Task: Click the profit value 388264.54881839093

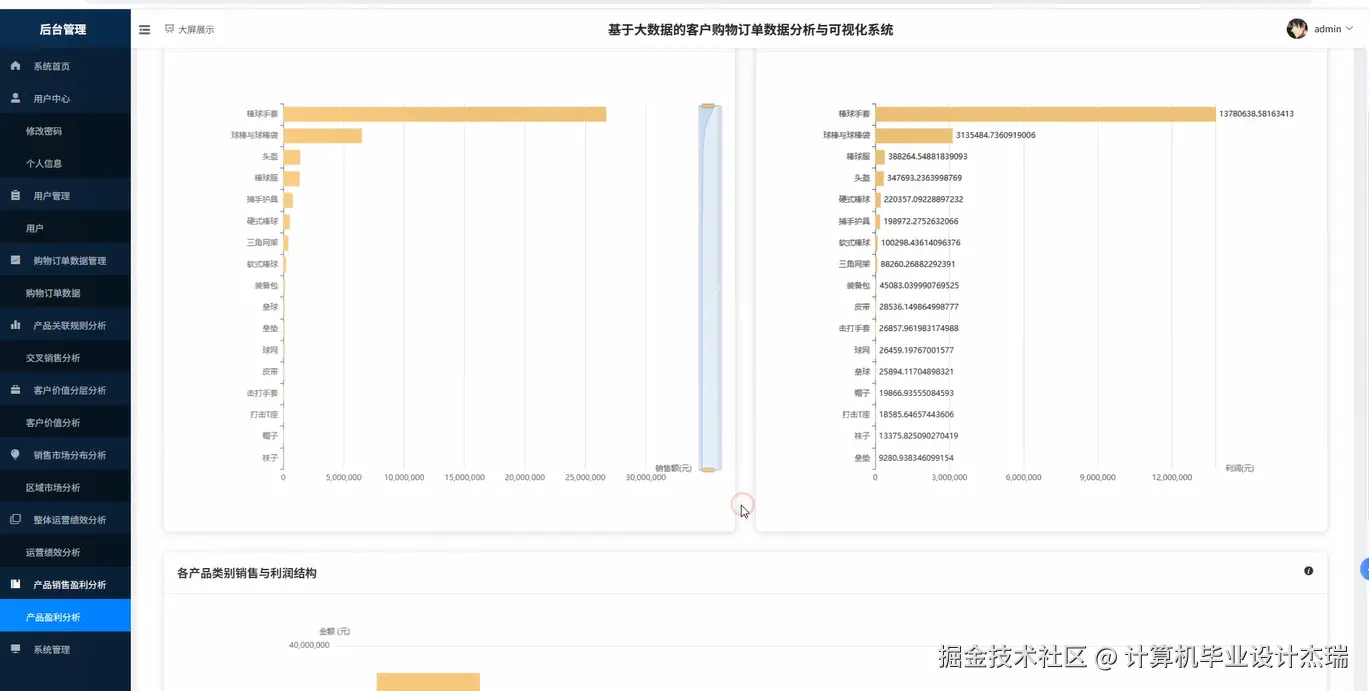Action: 928,157
